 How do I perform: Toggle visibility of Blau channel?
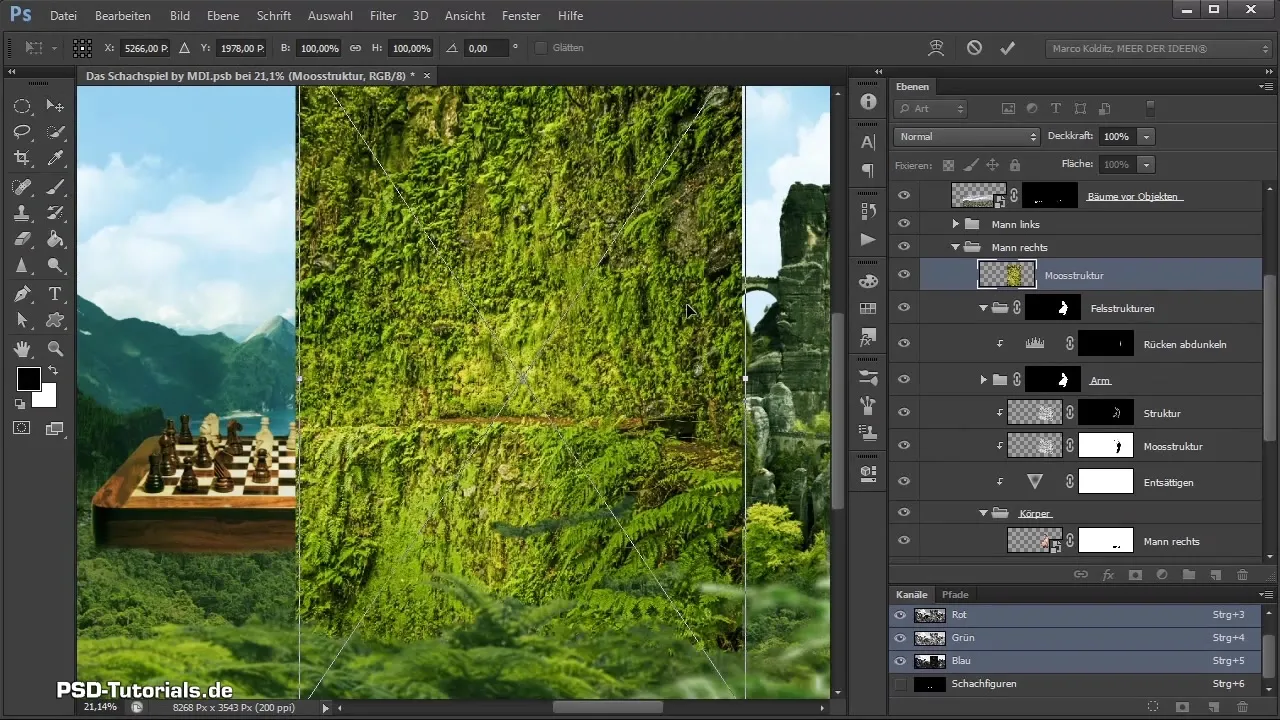900,661
